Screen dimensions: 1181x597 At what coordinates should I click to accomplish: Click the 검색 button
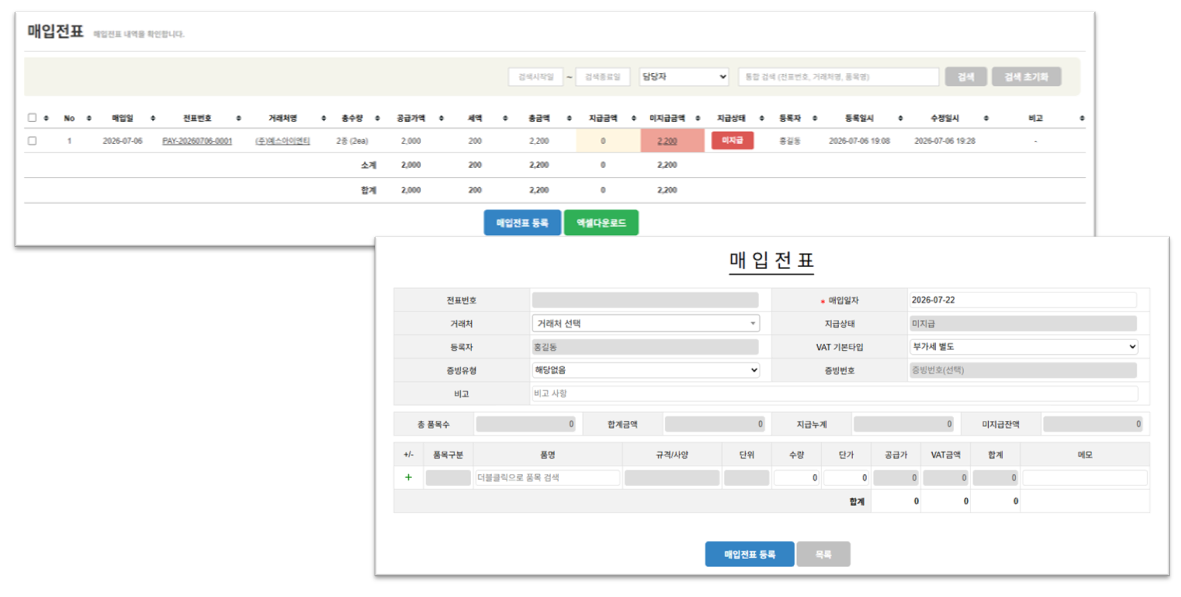tap(966, 77)
